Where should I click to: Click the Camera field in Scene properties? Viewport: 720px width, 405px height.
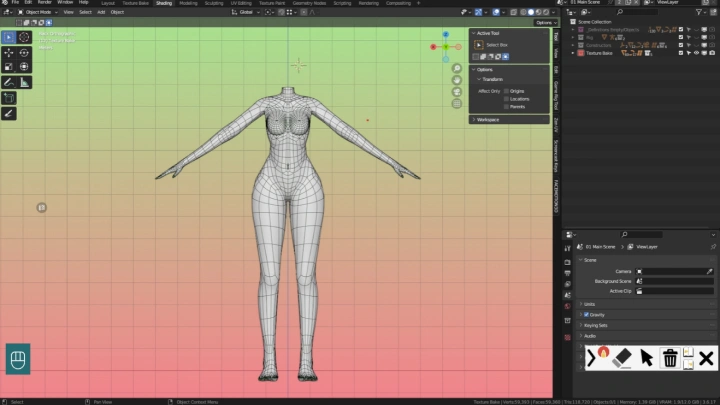click(x=673, y=271)
